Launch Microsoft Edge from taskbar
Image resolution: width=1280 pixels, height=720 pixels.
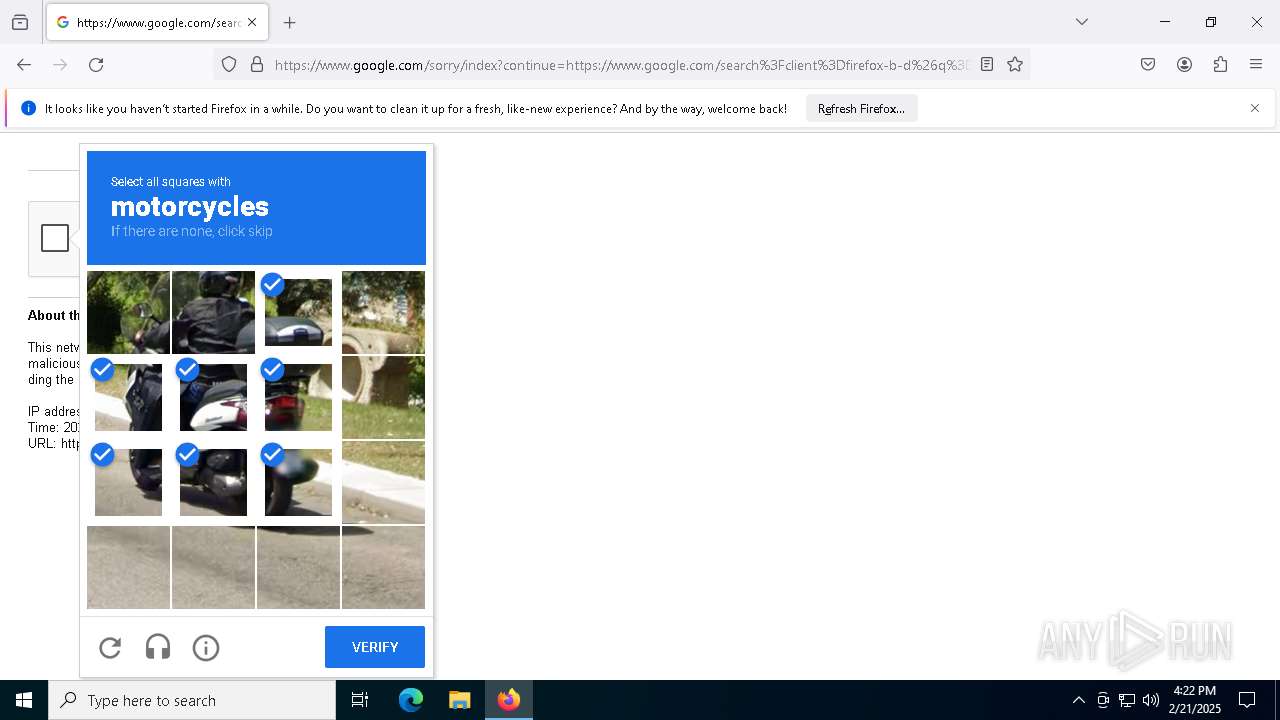pos(411,700)
